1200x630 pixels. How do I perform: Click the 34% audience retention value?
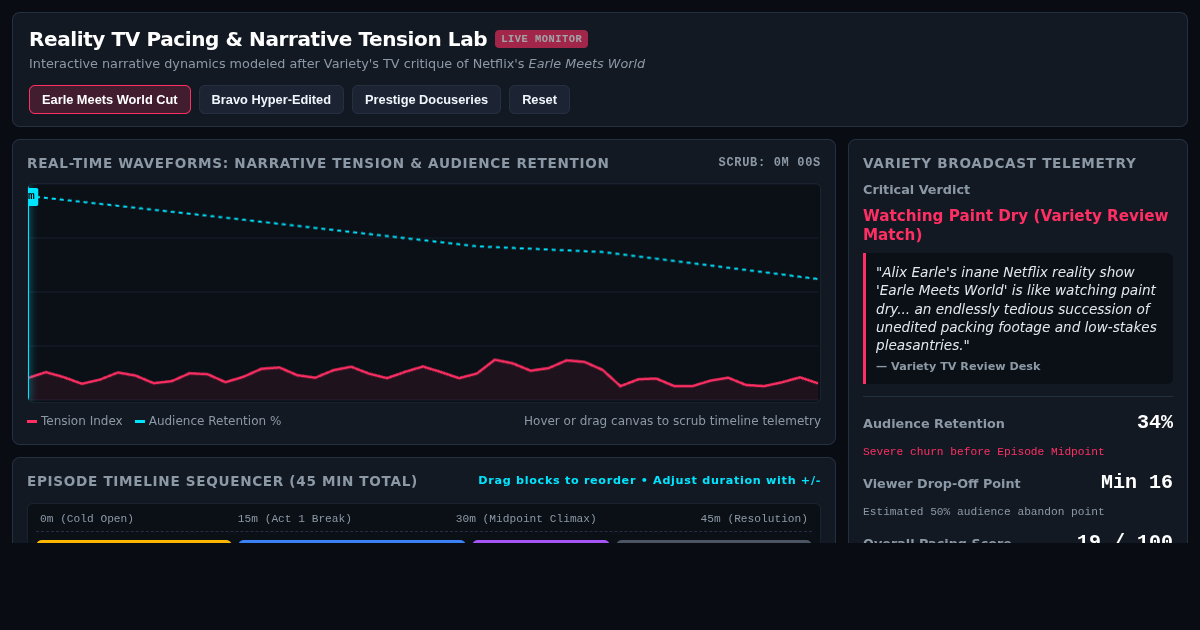(1155, 422)
